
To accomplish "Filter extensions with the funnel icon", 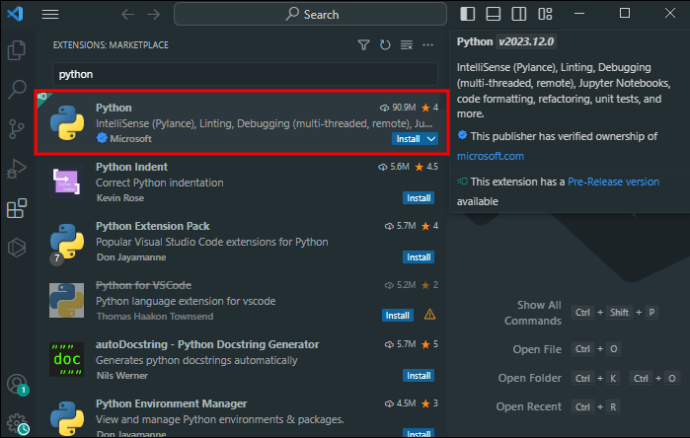I will [x=363, y=45].
